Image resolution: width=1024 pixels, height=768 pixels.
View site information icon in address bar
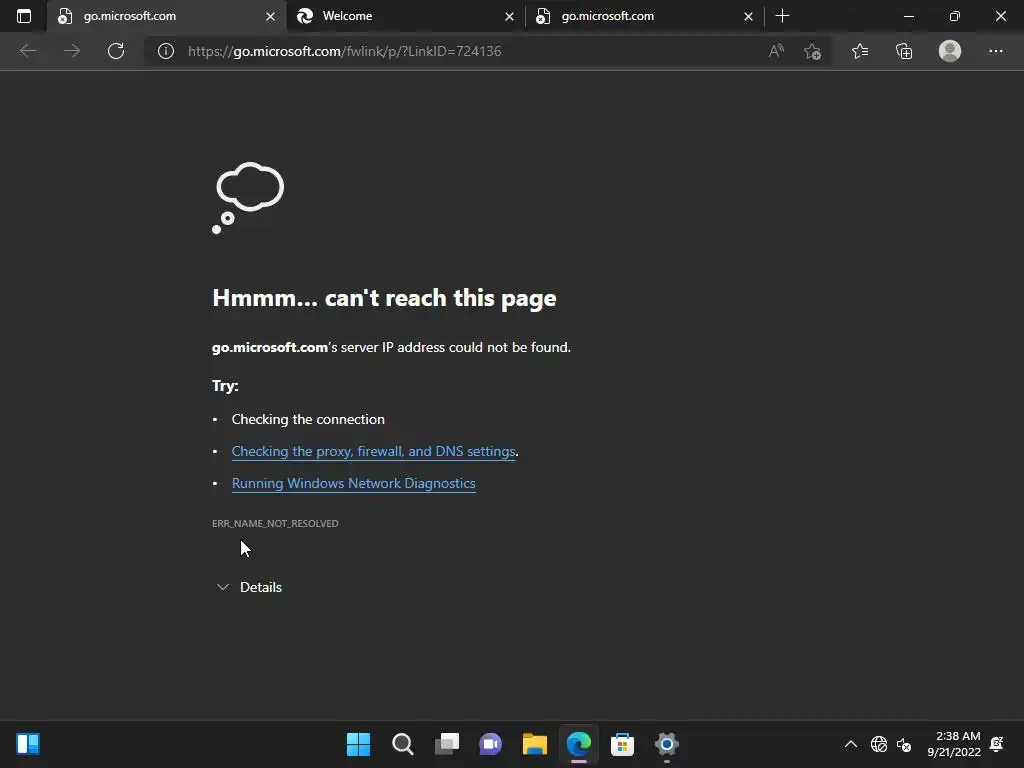(x=166, y=51)
